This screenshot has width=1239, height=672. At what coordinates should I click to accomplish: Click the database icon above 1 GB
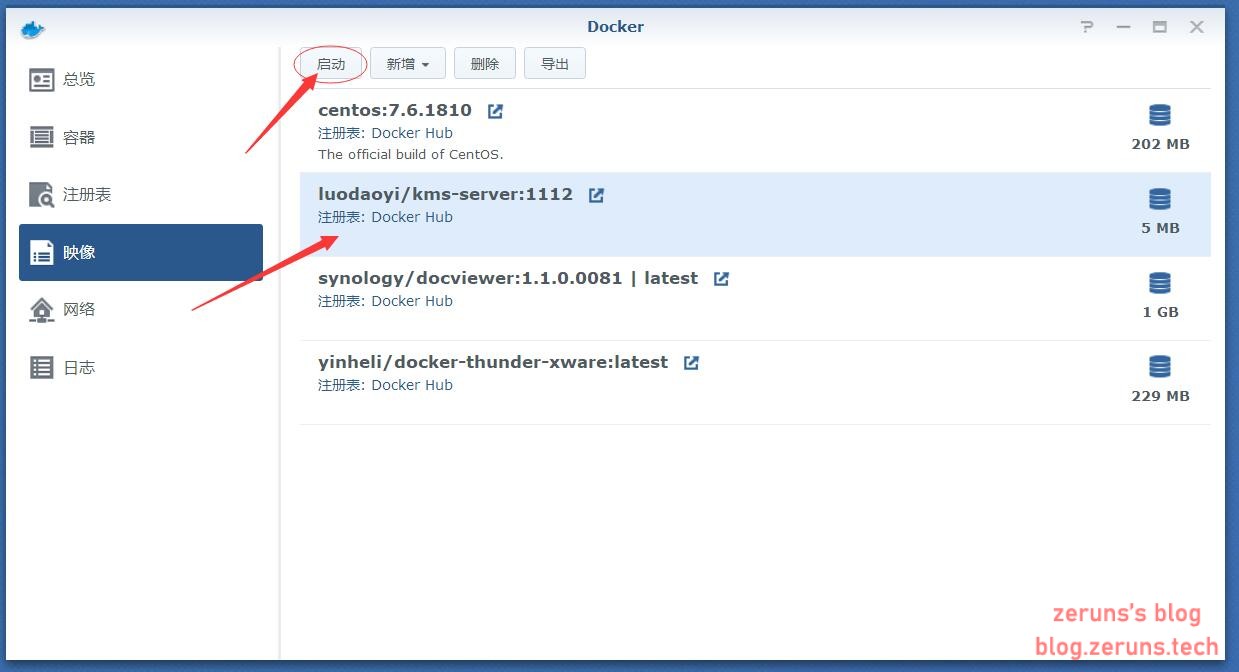click(1160, 283)
